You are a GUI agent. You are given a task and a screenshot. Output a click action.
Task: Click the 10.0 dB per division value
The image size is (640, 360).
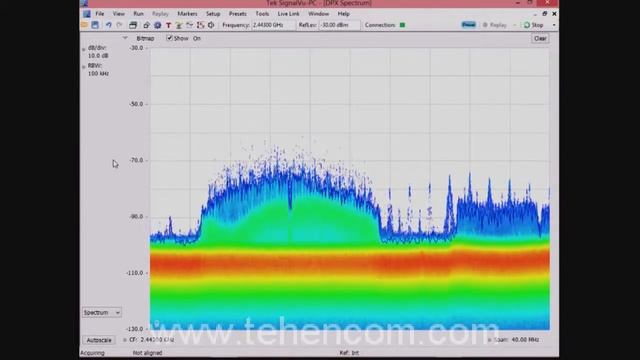[98, 56]
